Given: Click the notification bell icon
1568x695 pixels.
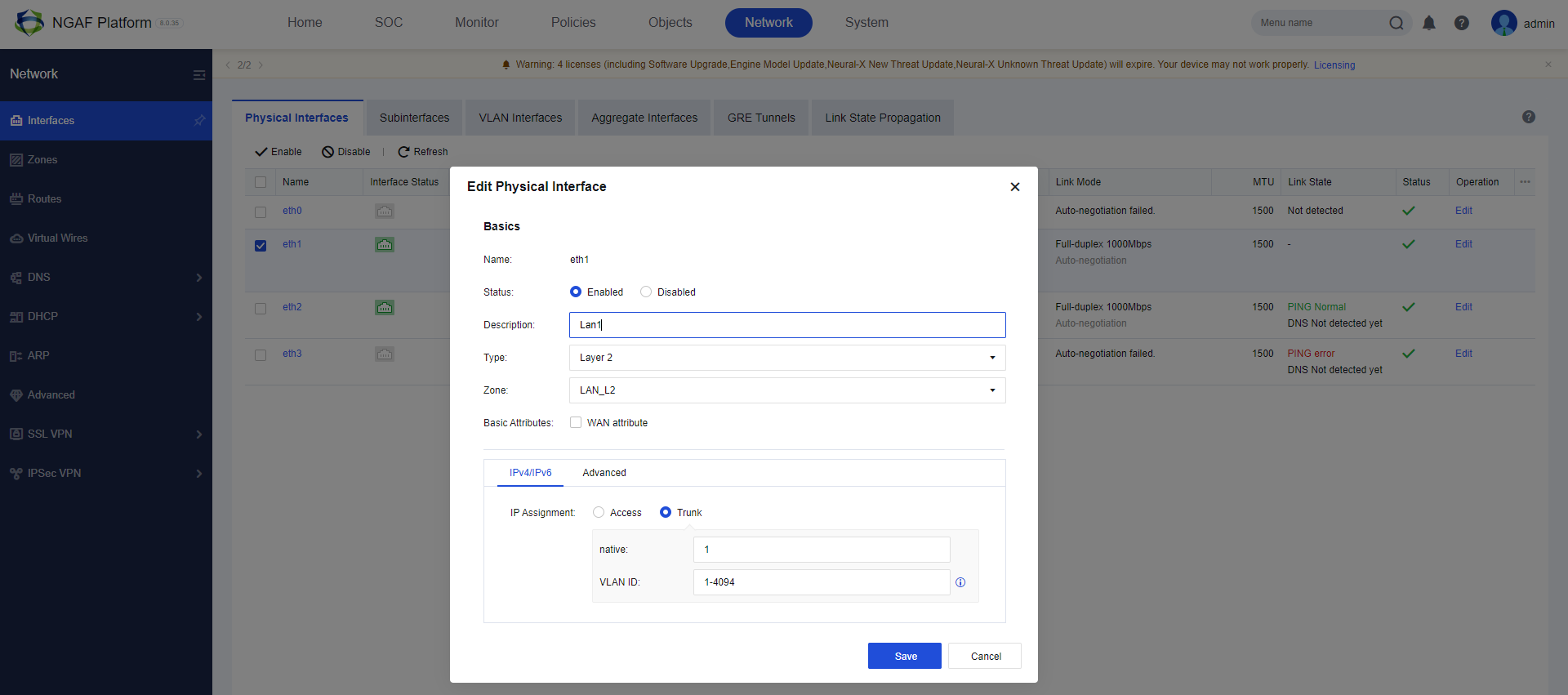Looking at the screenshot, I should (x=1429, y=23).
